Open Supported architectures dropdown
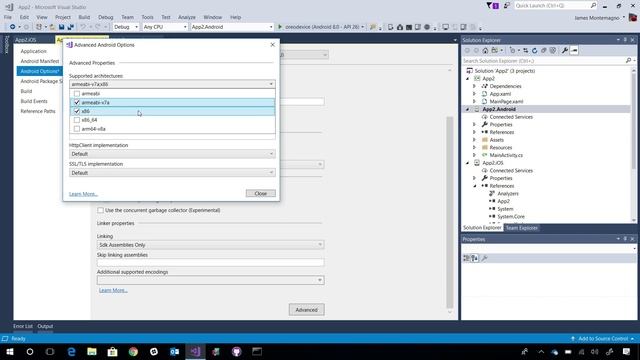This screenshot has width=640, height=360. pyautogui.click(x=172, y=84)
